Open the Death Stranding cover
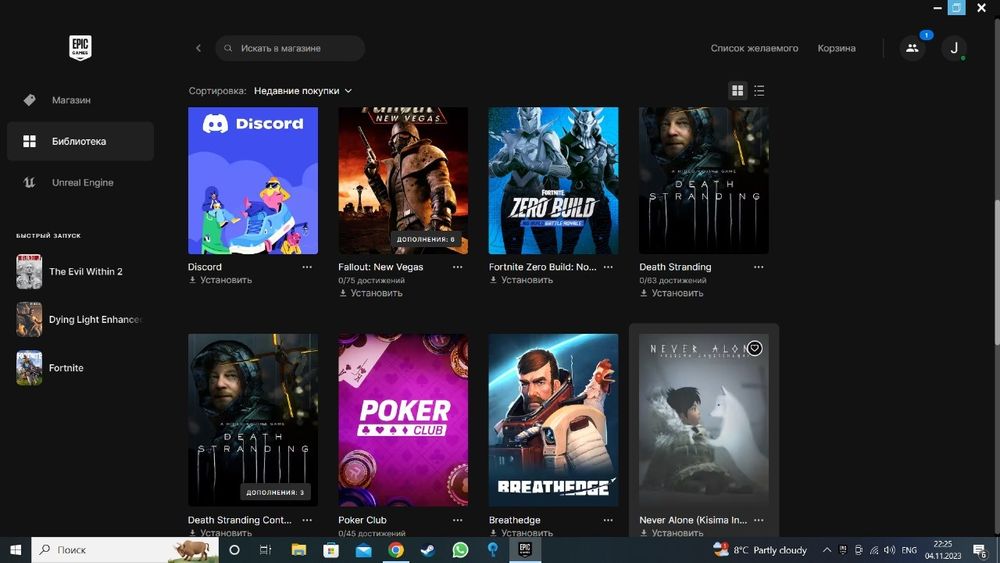 click(704, 180)
